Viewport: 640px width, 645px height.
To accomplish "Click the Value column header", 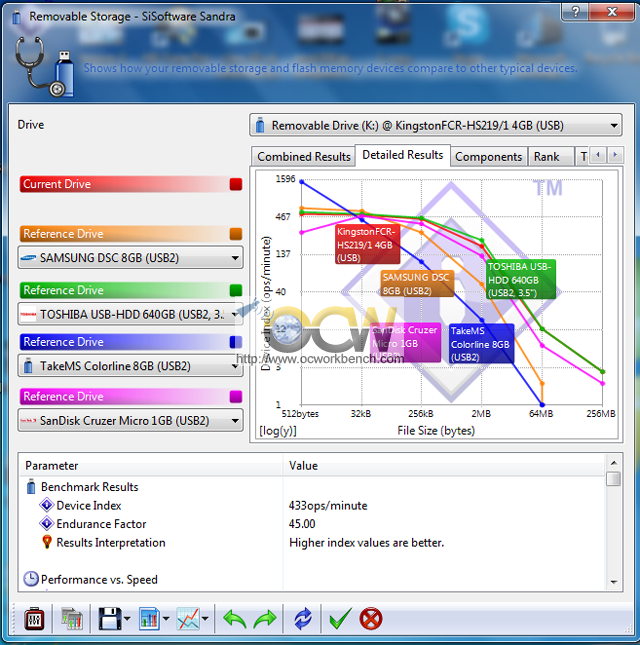I will 444,466.
